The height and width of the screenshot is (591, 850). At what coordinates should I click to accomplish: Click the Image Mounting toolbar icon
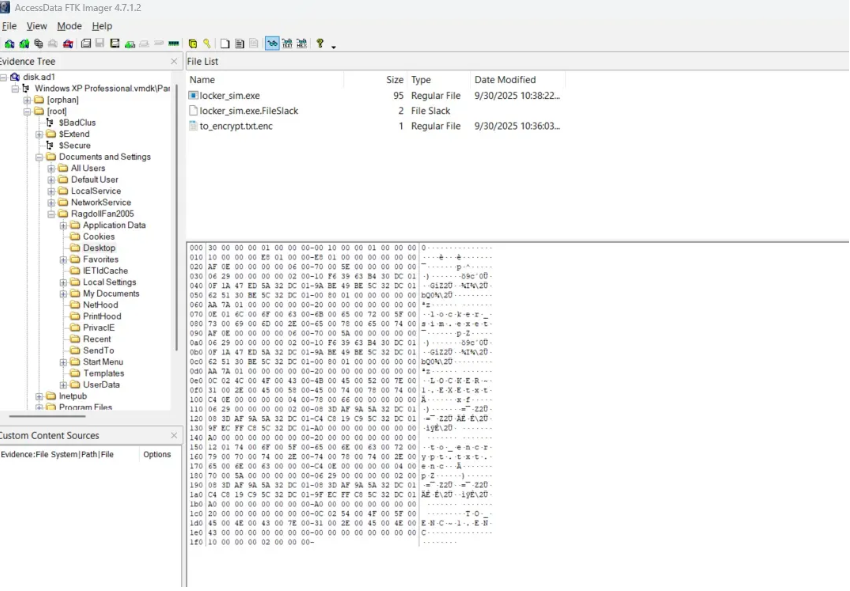[38, 44]
